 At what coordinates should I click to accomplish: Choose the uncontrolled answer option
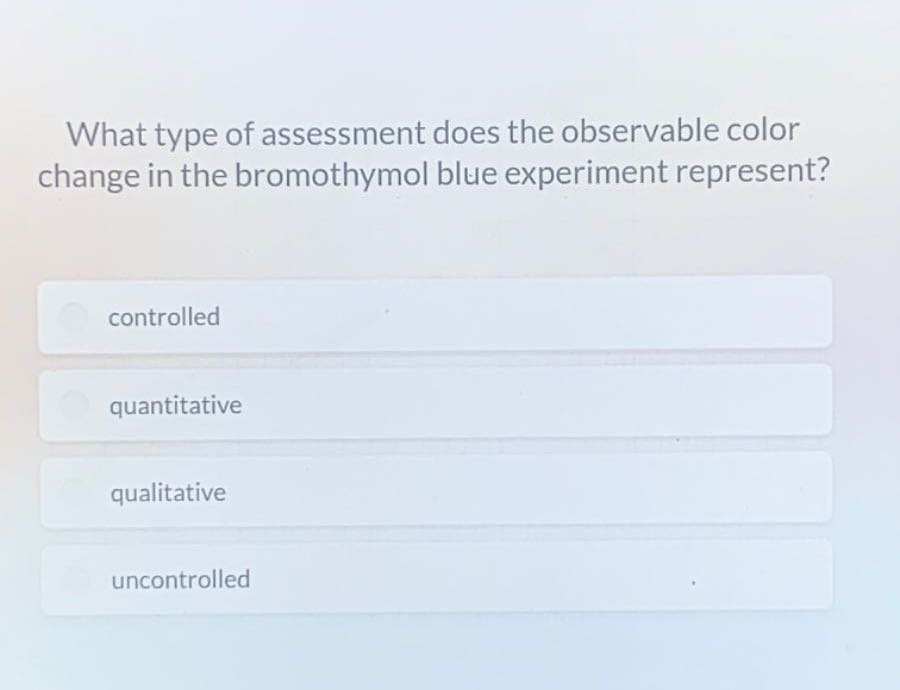[x=435, y=578]
